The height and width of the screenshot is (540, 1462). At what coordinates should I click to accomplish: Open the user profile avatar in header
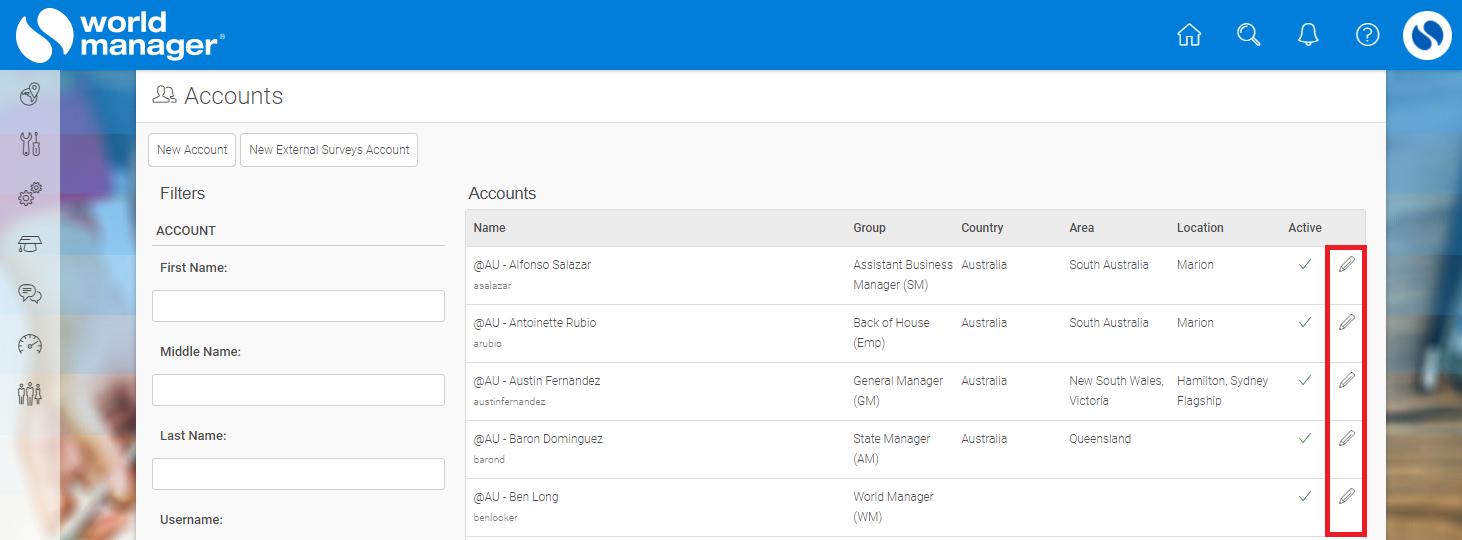(x=1427, y=35)
